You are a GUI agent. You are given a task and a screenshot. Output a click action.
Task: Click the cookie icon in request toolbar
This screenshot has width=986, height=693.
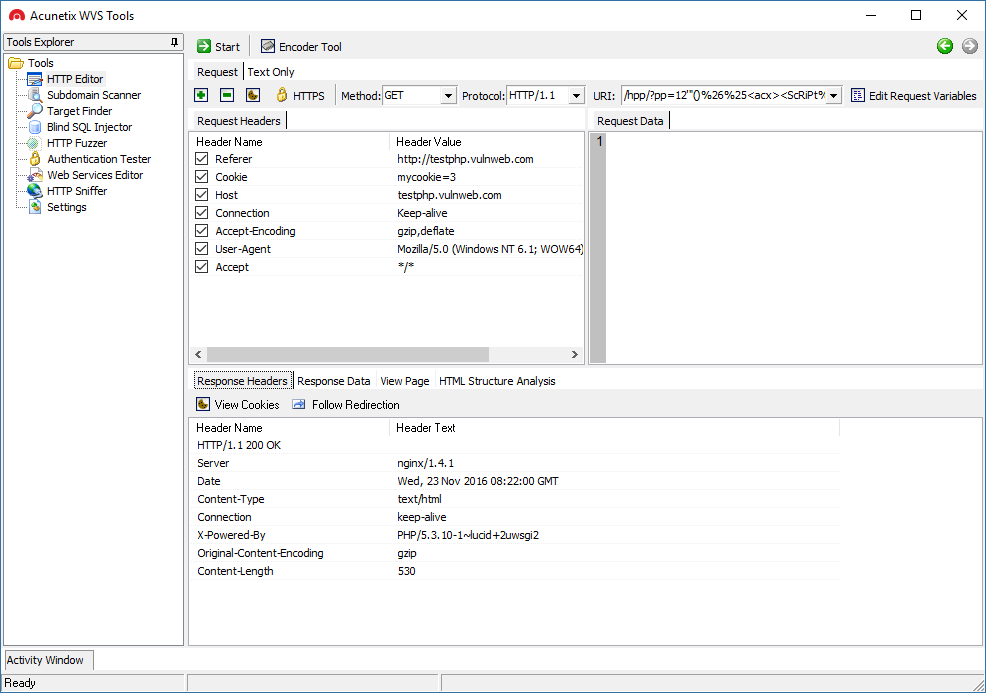[253, 95]
